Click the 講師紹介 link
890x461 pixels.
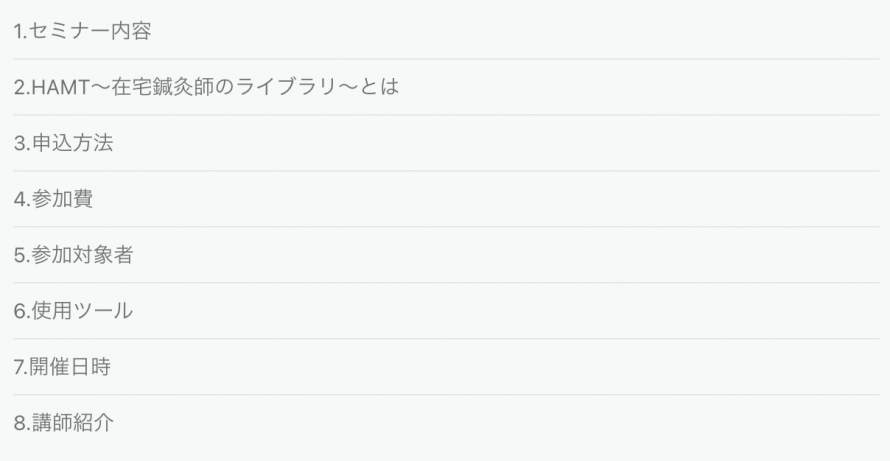pyautogui.click(x=63, y=423)
